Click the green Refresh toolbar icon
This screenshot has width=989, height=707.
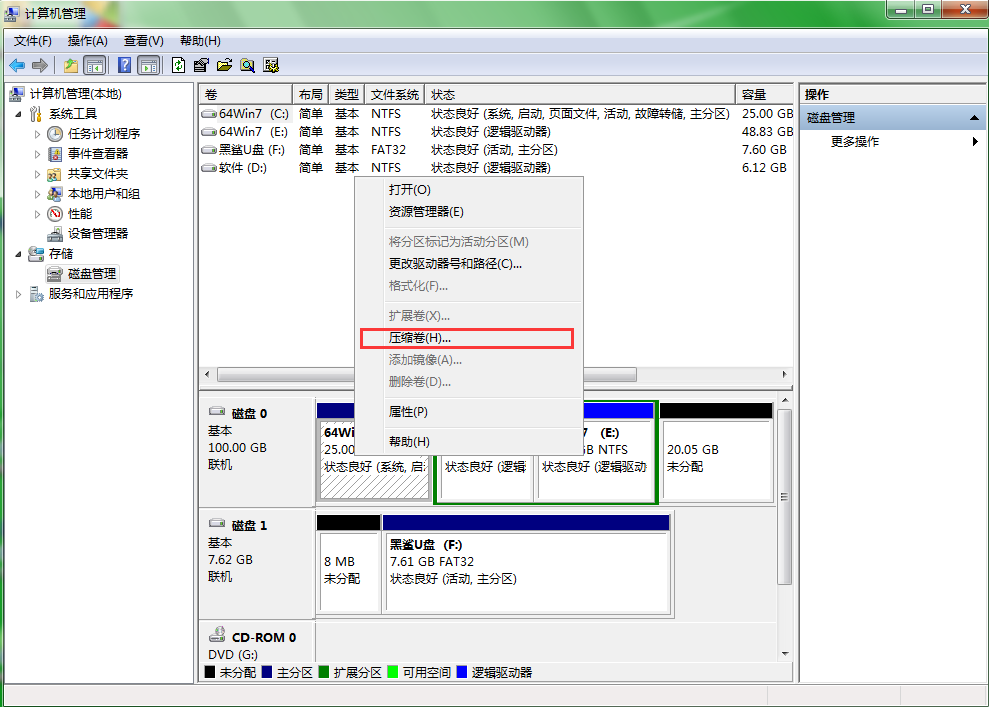tap(178, 65)
